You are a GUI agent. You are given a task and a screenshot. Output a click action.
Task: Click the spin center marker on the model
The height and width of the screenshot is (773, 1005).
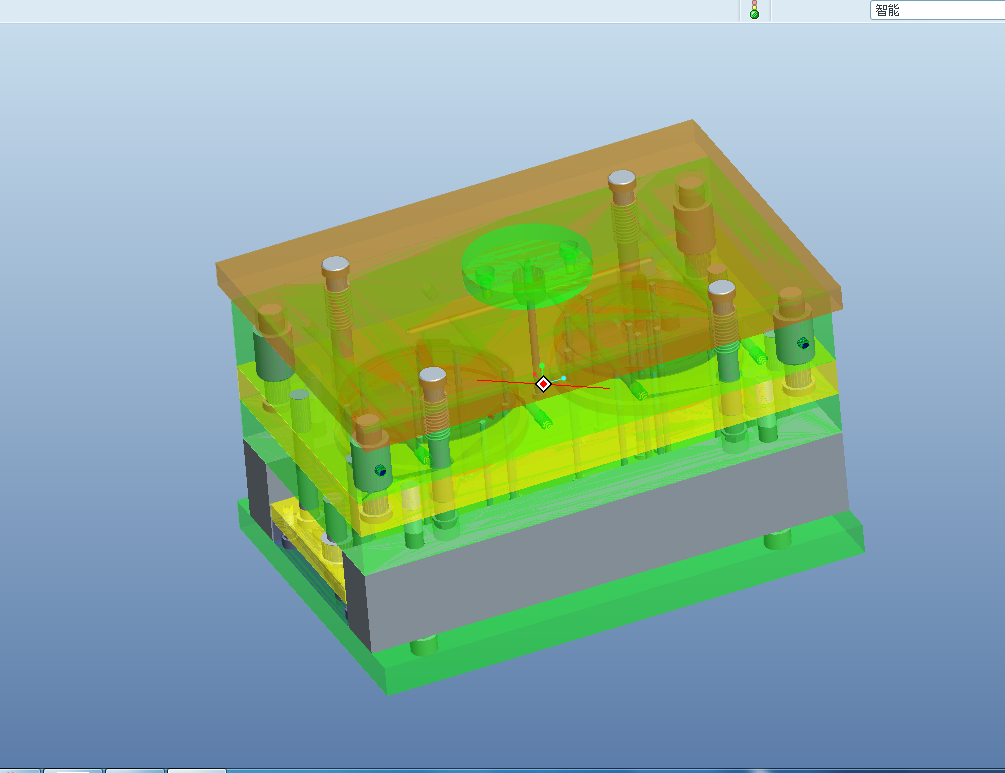pyautogui.click(x=543, y=383)
